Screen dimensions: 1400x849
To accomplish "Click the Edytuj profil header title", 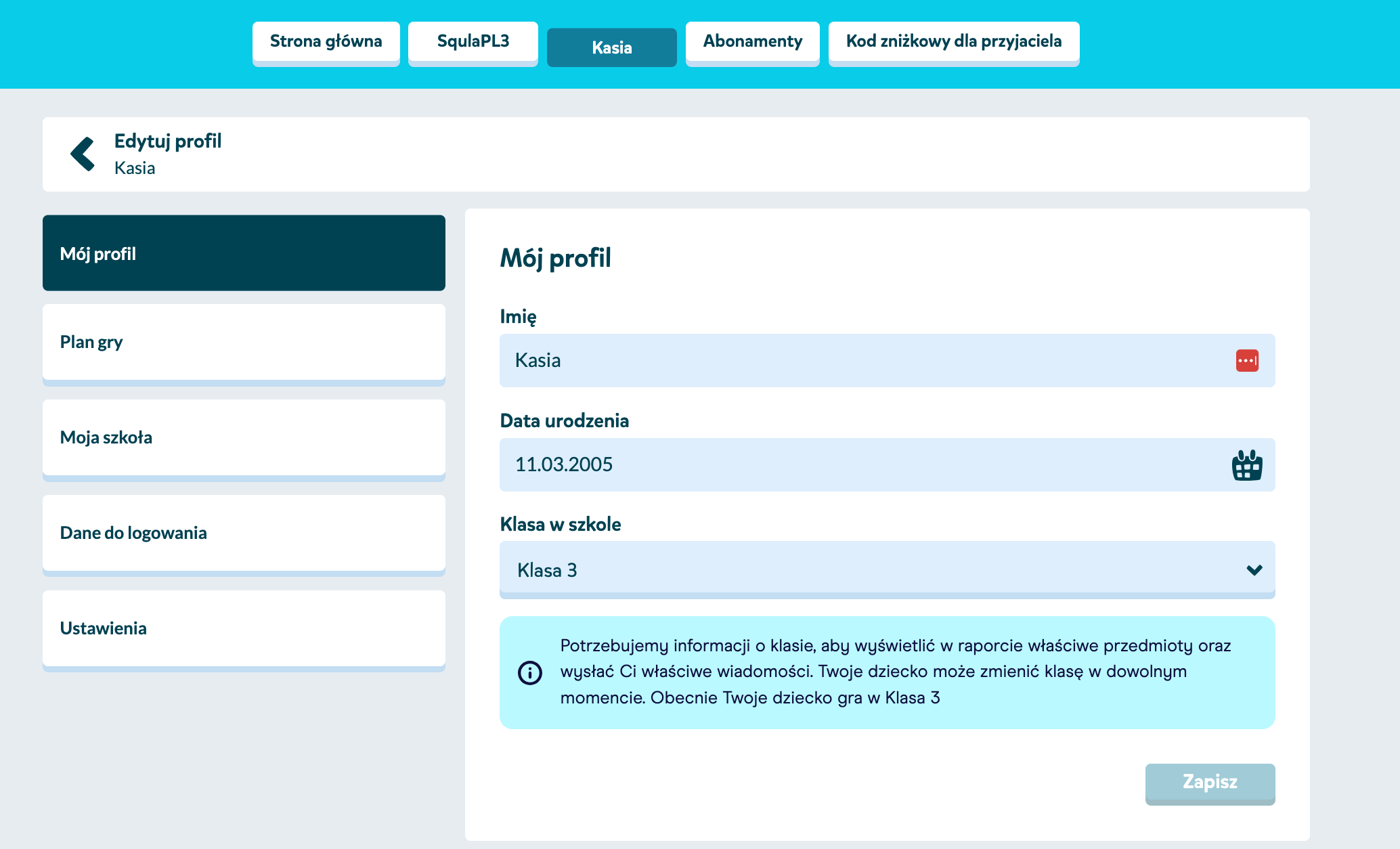I will (168, 141).
